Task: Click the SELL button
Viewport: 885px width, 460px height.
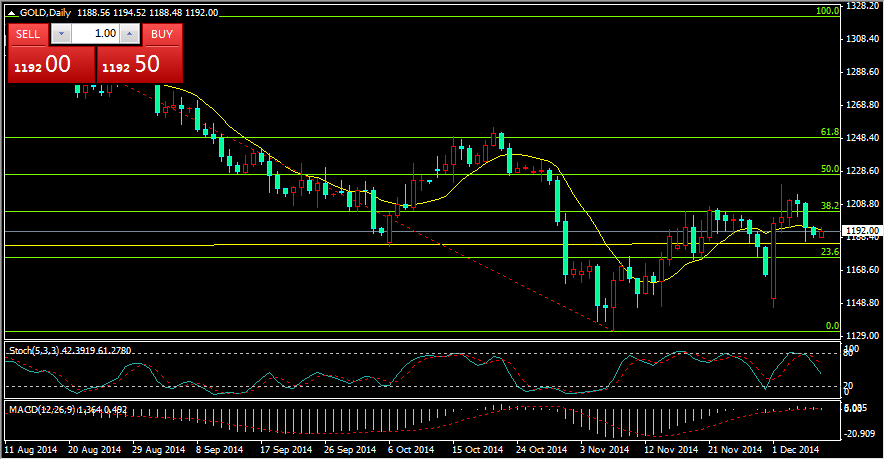Action: click(29, 34)
